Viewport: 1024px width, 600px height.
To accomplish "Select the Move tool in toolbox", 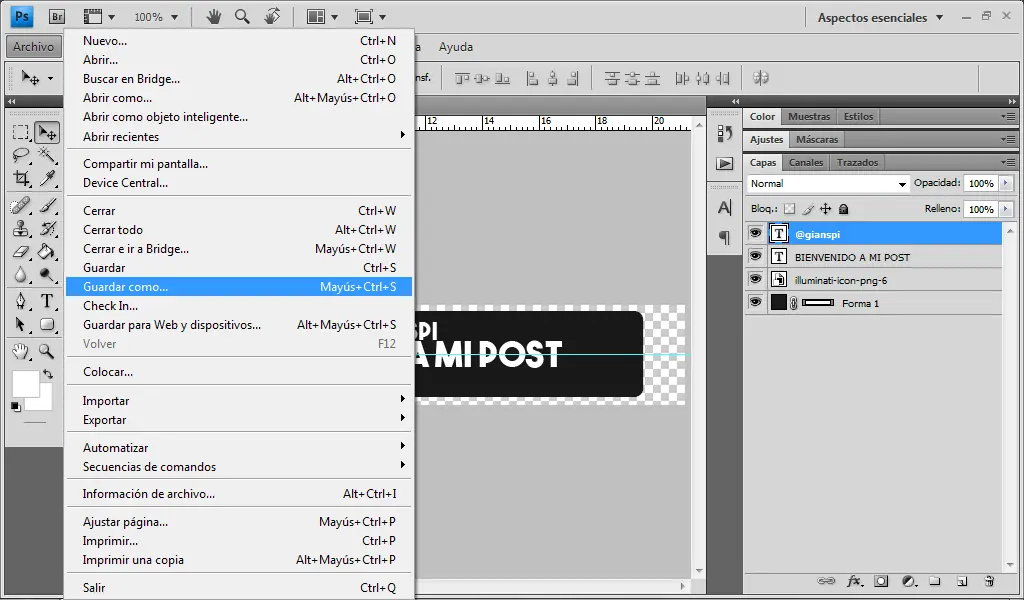I will 47,133.
